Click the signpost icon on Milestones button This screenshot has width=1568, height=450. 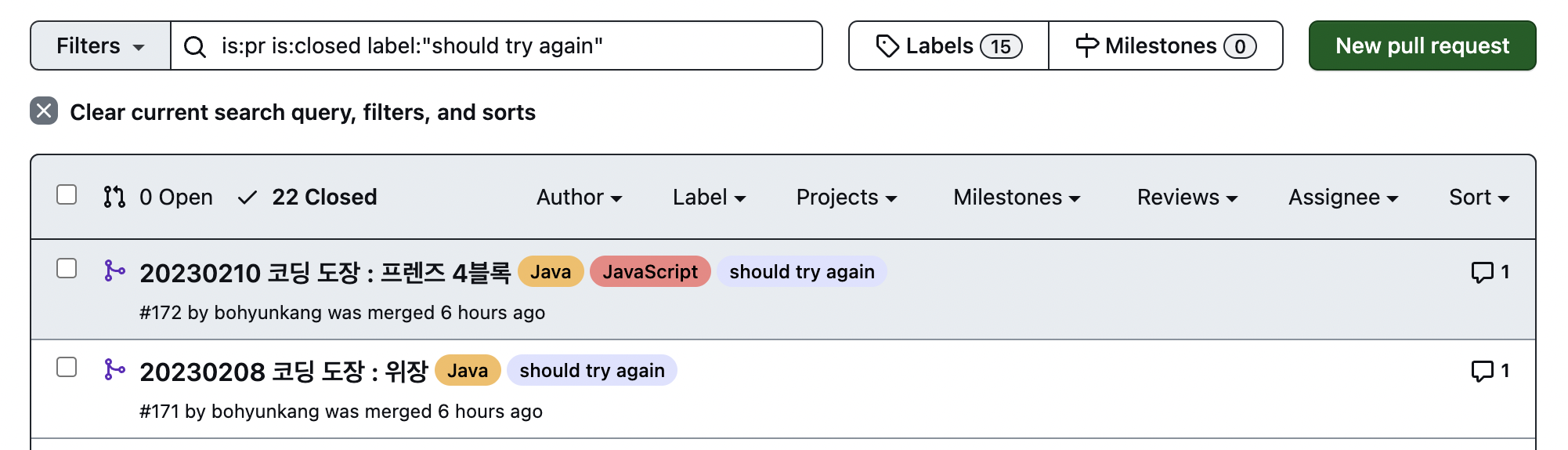pyautogui.click(x=1086, y=46)
